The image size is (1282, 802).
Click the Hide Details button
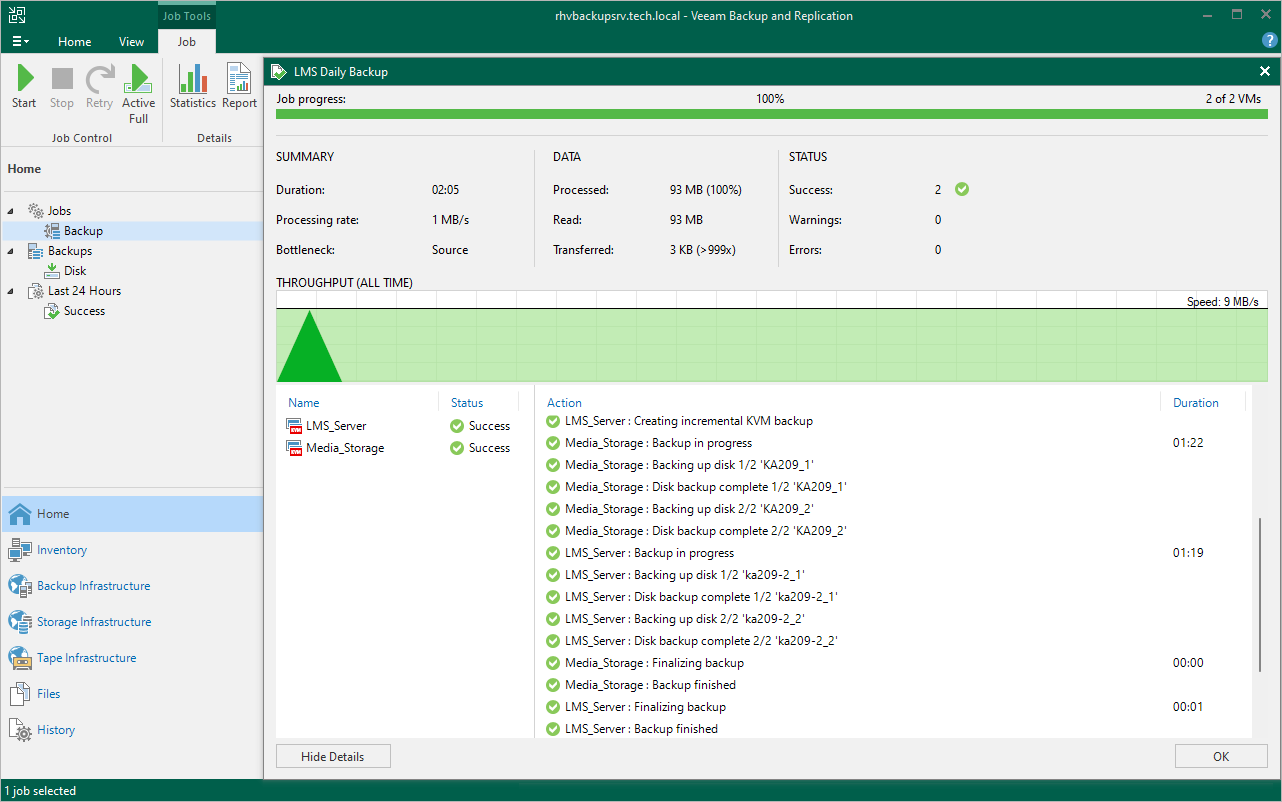click(x=333, y=757)
